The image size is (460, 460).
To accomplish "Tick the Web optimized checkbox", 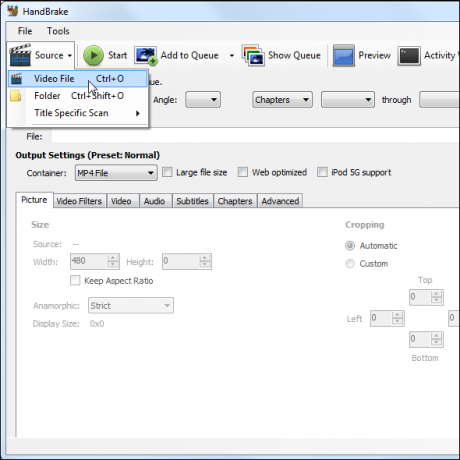I will [x=243, y=172].
